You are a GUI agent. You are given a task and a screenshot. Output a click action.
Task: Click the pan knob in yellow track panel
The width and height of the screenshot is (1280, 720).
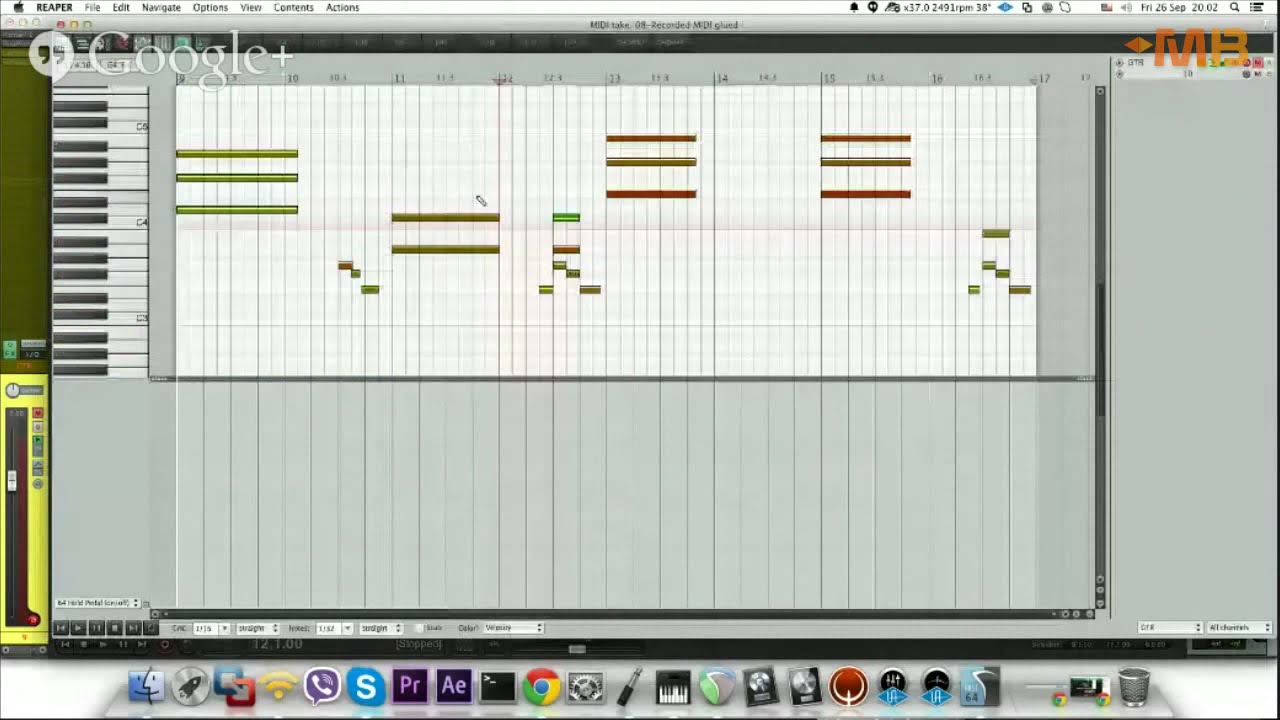12,390
